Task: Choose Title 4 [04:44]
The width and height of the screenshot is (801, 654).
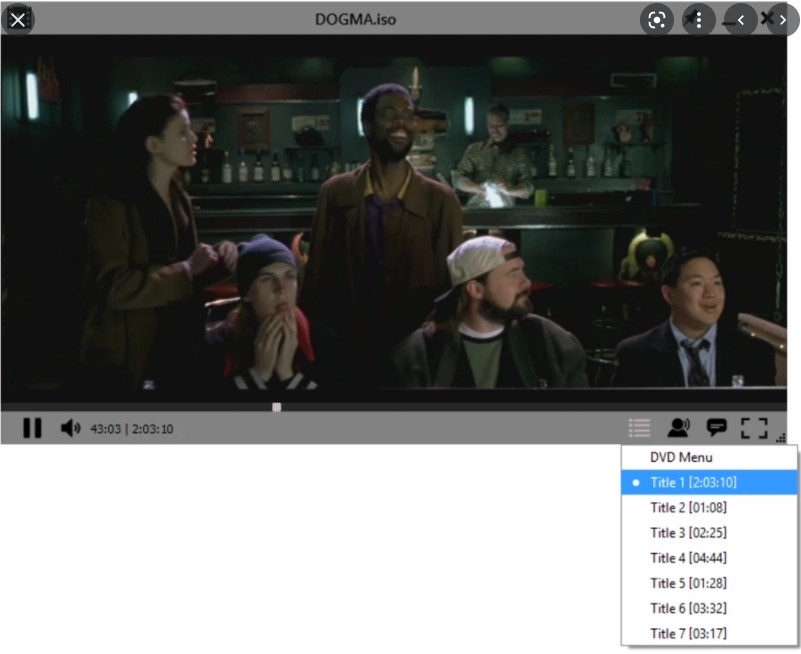Action: 709,557
